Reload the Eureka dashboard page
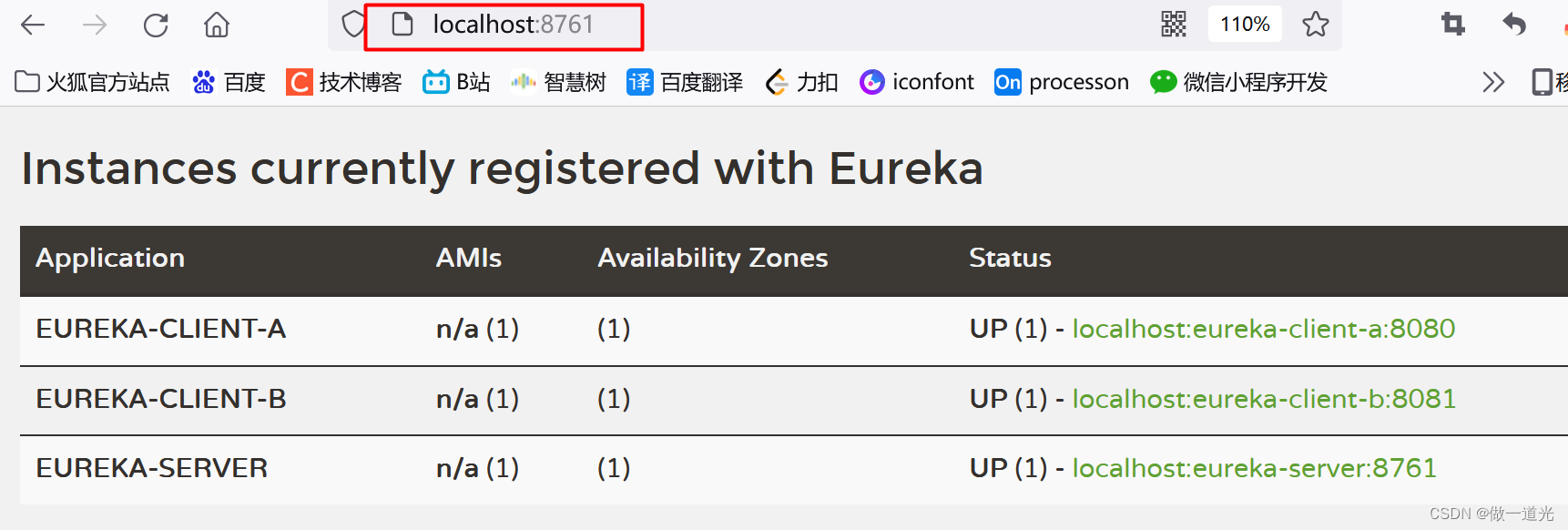 [x=155, y=25]
